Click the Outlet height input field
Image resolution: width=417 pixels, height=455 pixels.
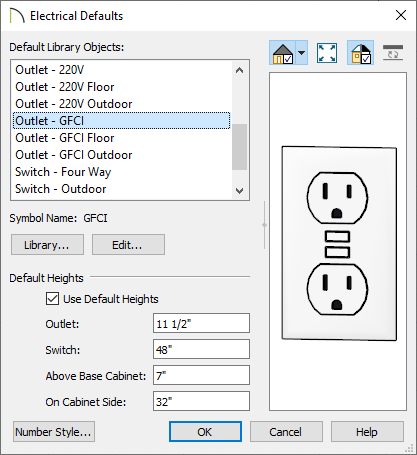pyautogui.click(x=201, y=323)
